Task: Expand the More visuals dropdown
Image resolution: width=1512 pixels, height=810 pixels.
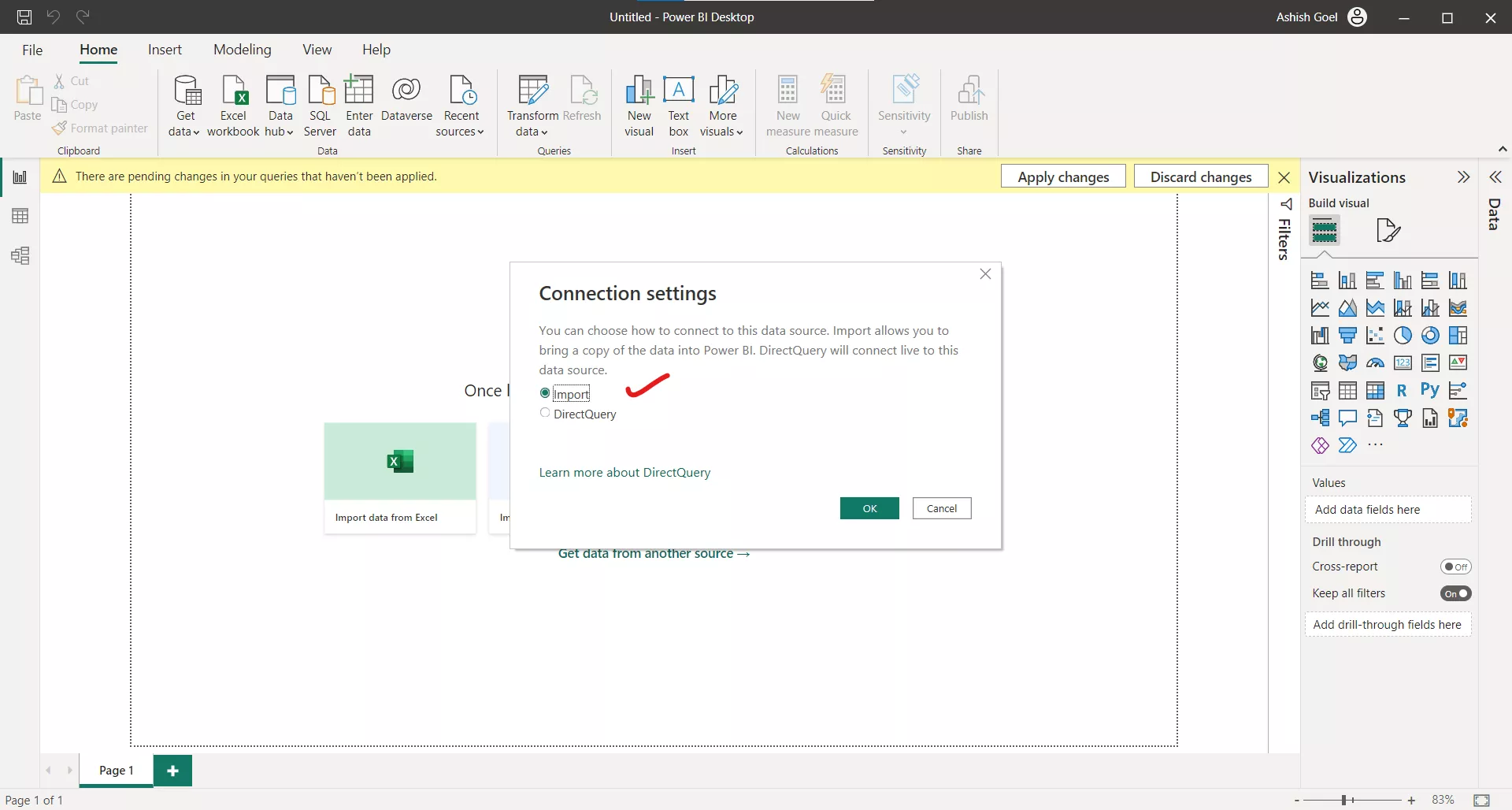Action: (722, 105)
